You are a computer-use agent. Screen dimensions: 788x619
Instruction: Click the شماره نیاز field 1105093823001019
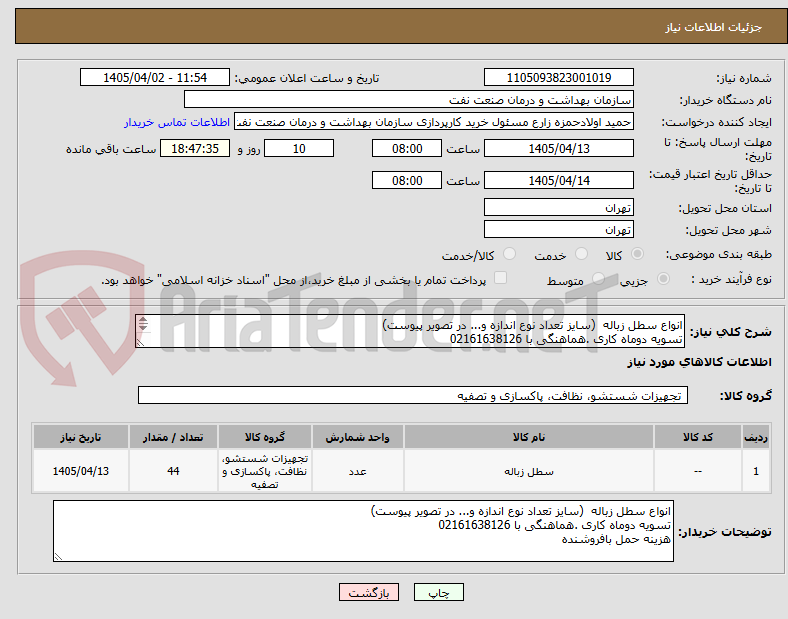coord(558,78)
